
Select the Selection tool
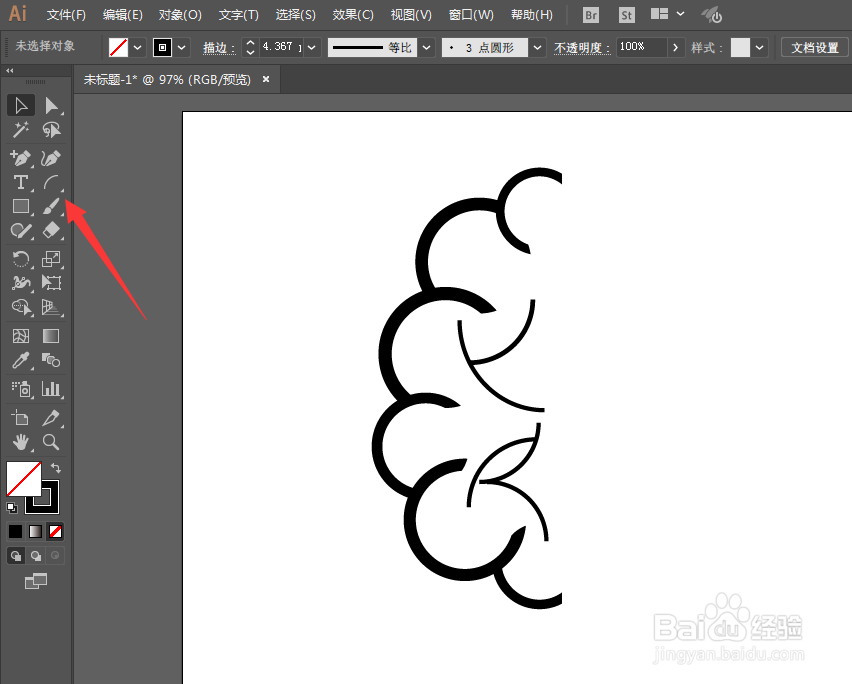pyautogui.click(x=21, y=105)
